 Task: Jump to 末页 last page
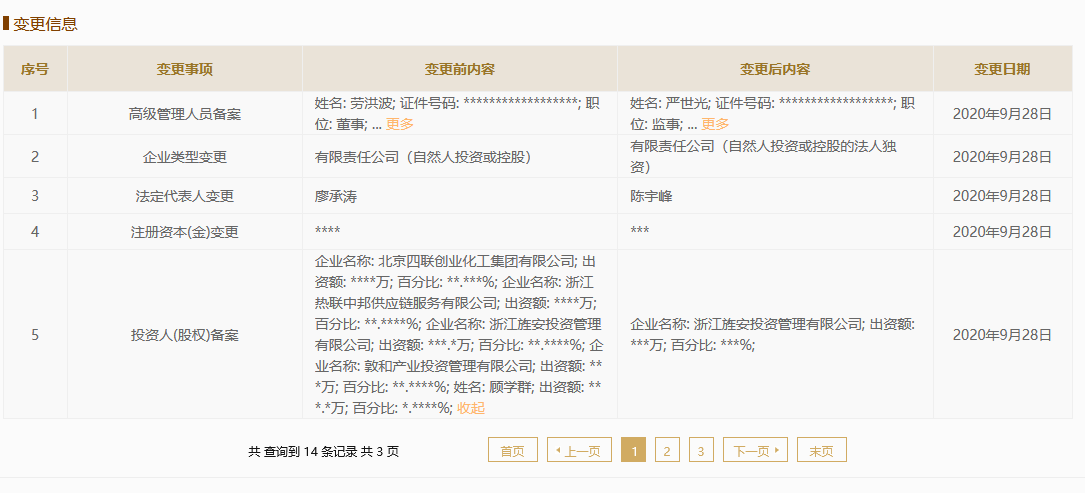822,451
